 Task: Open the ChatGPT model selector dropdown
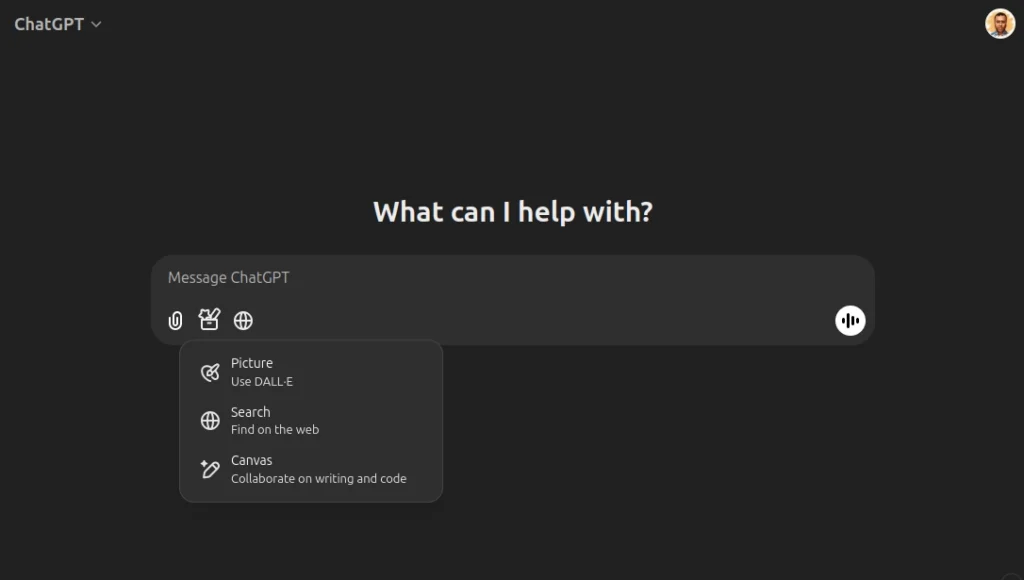click(57, 24)
